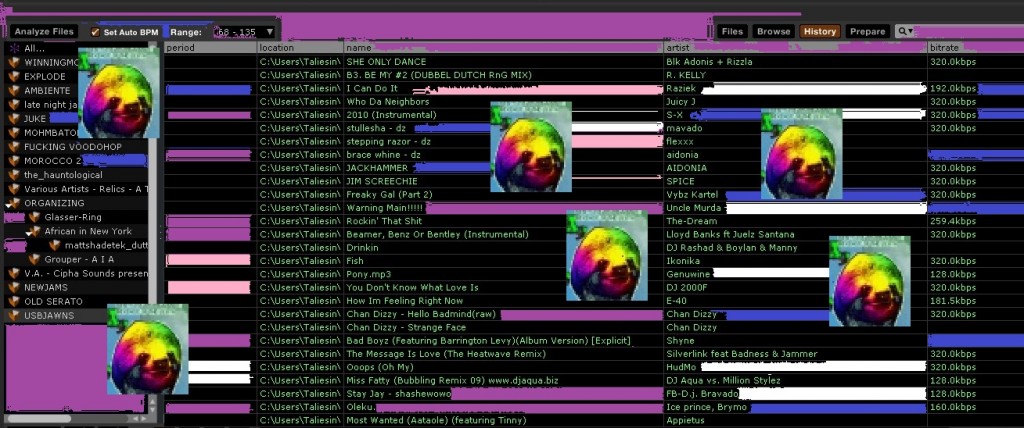
Task: Click artist cell Lloyd Banks ft Juelz Santana
Action: click(730, 235)
